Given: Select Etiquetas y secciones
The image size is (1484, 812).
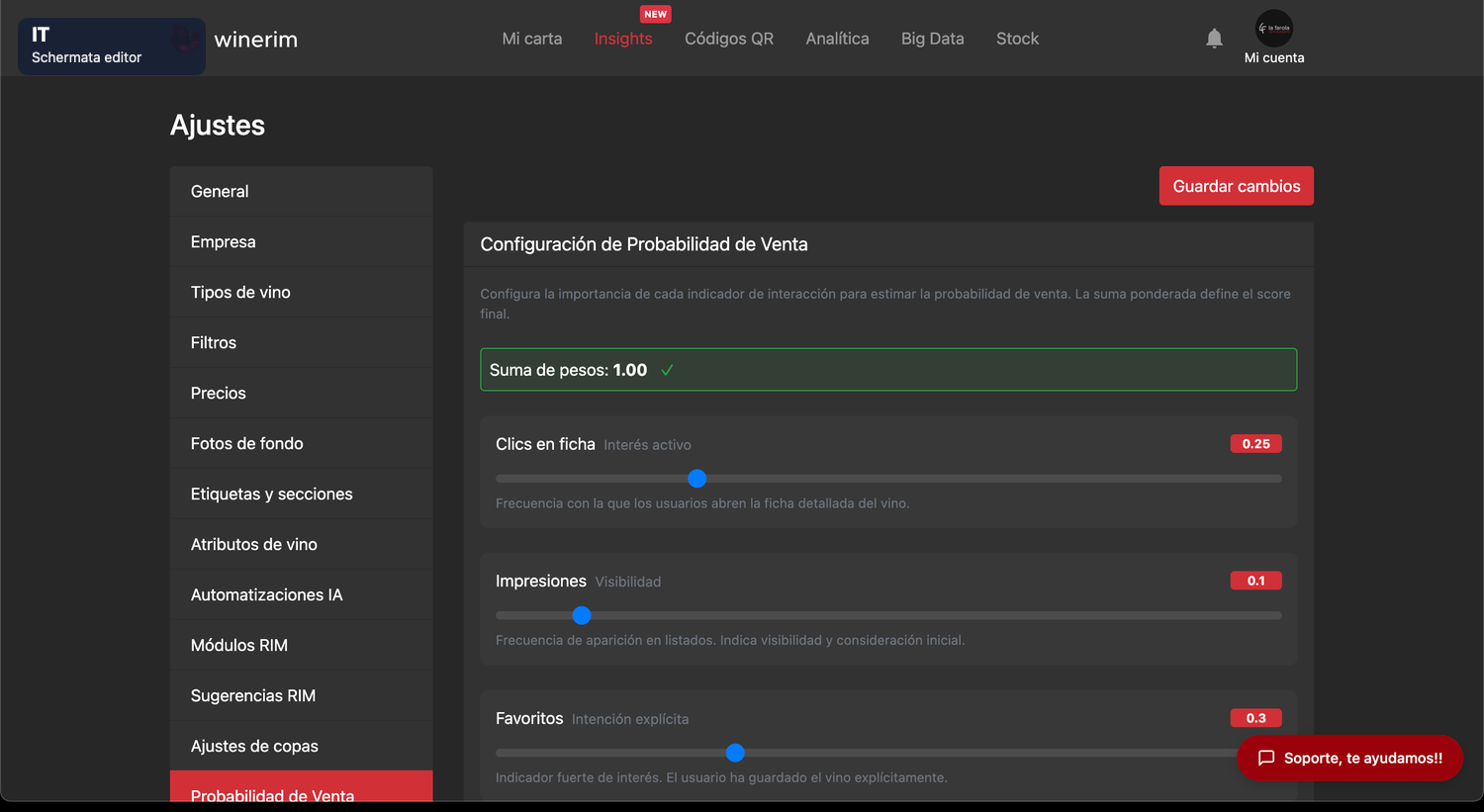Looking at the screenshot, I should [x=301, y=494].
